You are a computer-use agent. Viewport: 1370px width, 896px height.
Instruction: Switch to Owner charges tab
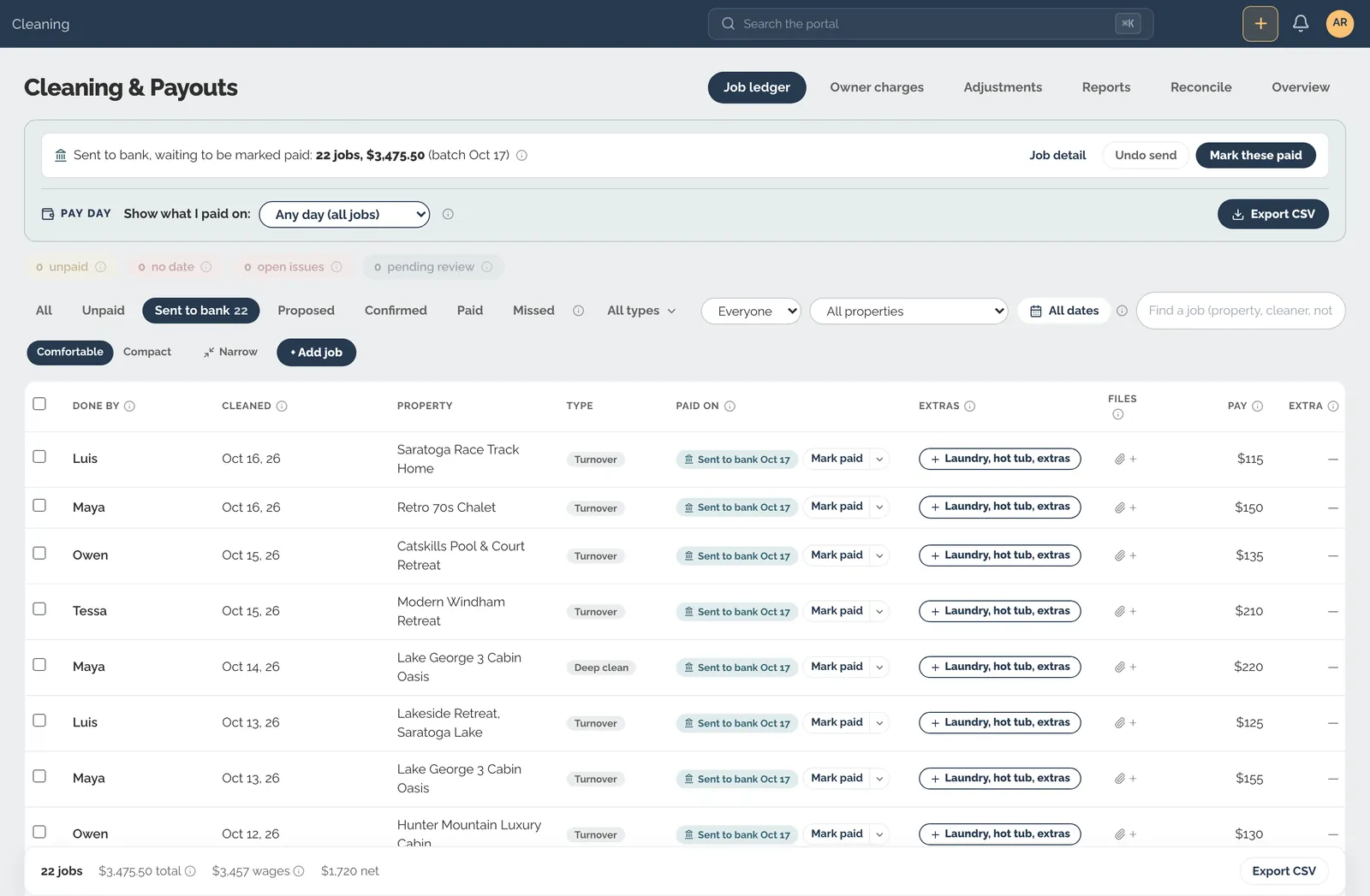coord(877,87)
